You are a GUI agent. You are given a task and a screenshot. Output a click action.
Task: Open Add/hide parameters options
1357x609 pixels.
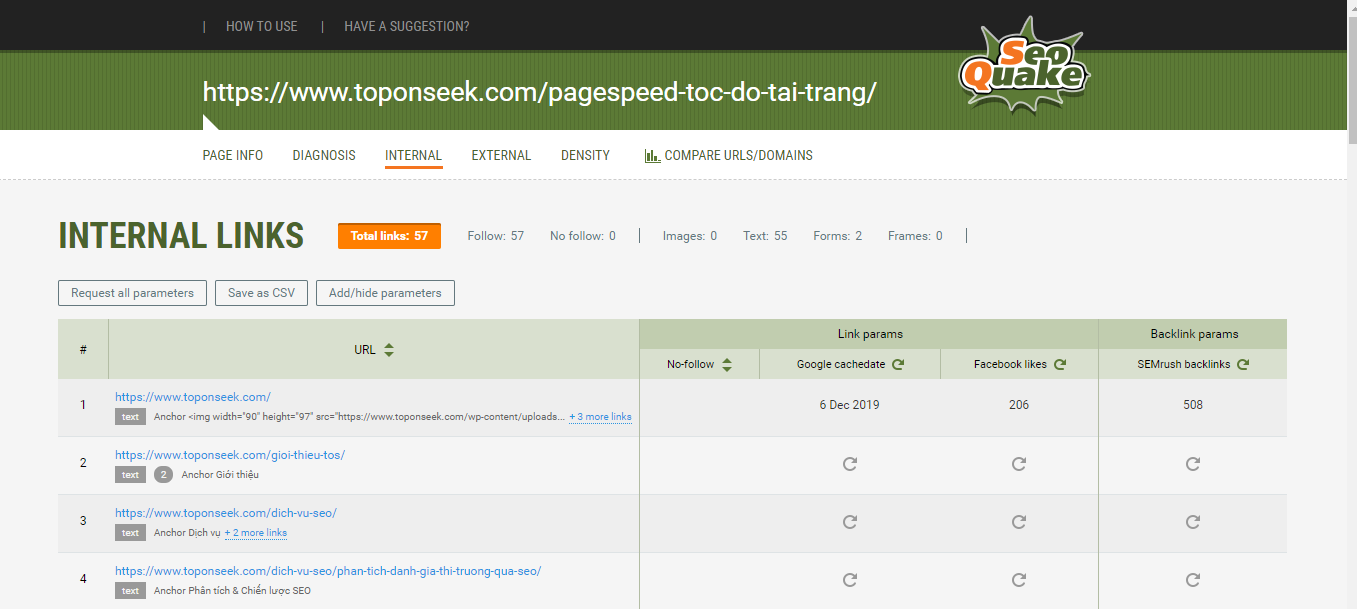point(385,293)
